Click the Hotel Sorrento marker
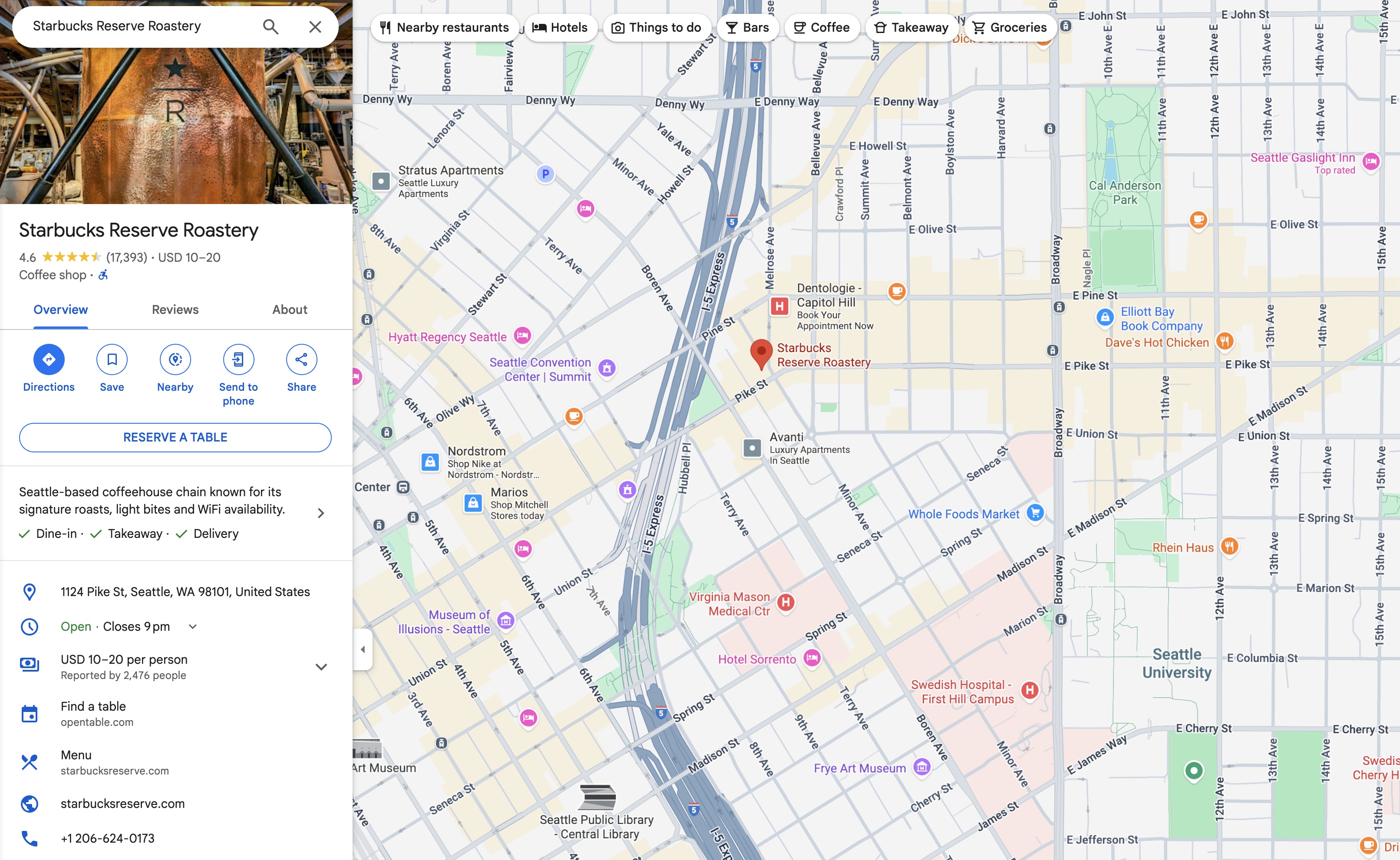Screen dimensions: 1400x860 812,658
